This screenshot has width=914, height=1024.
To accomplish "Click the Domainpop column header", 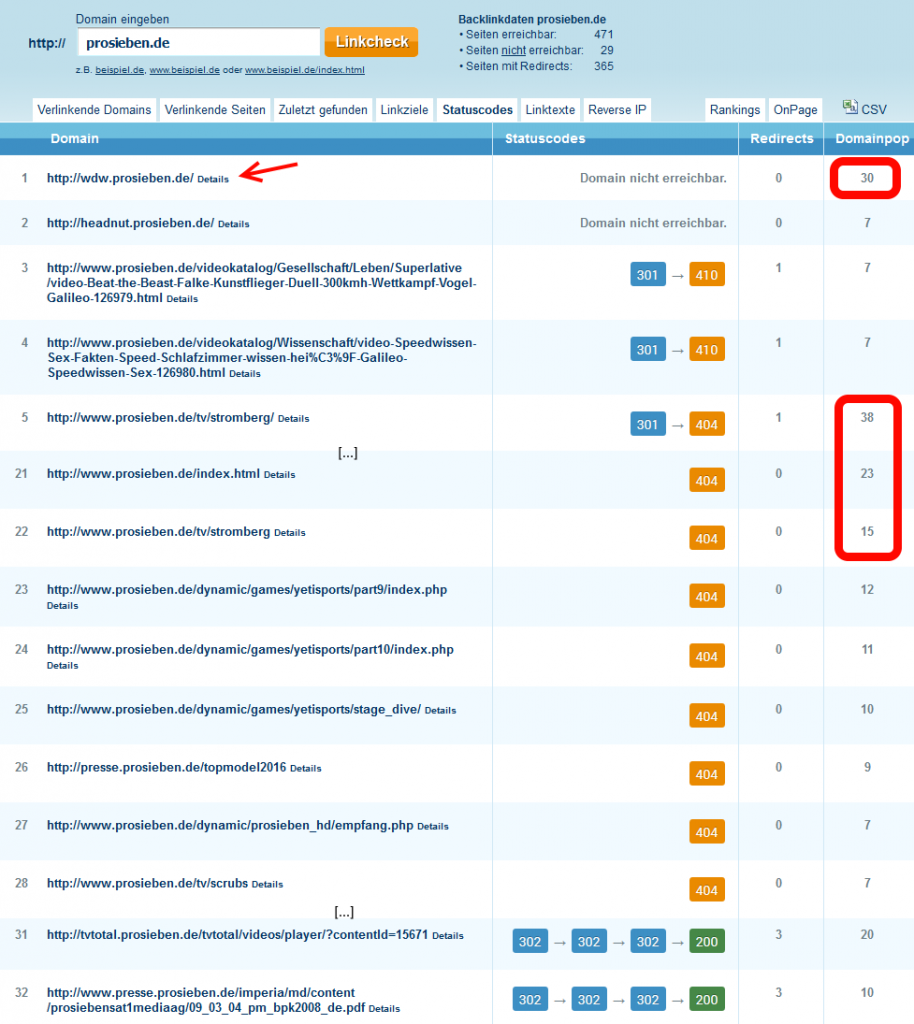I will pyautogui.click(x=872, y=138).
